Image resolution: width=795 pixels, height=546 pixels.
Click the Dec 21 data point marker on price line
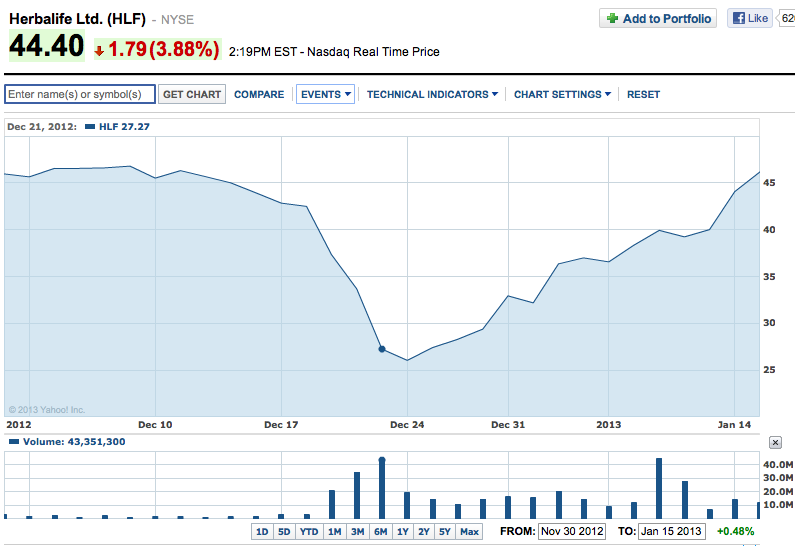coord(382,349)
